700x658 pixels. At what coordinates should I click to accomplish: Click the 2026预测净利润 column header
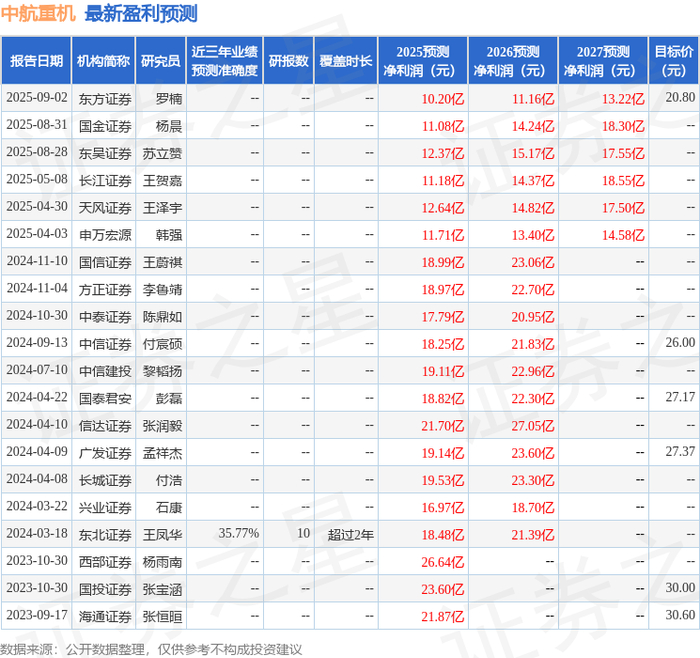pos(513,61)
